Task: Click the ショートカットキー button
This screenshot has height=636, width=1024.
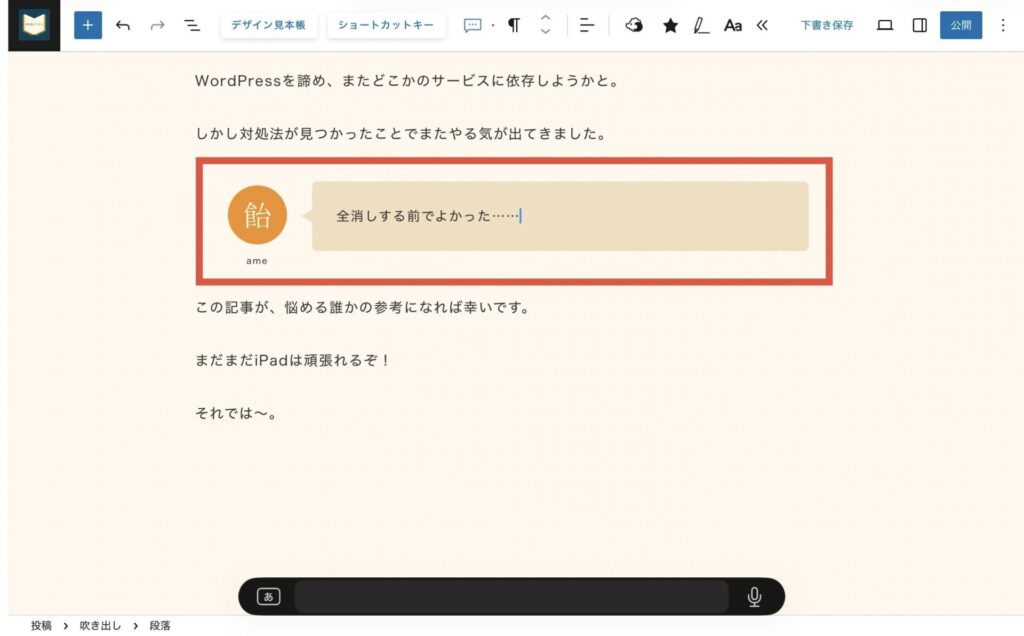Action: [x=386, y=25]
